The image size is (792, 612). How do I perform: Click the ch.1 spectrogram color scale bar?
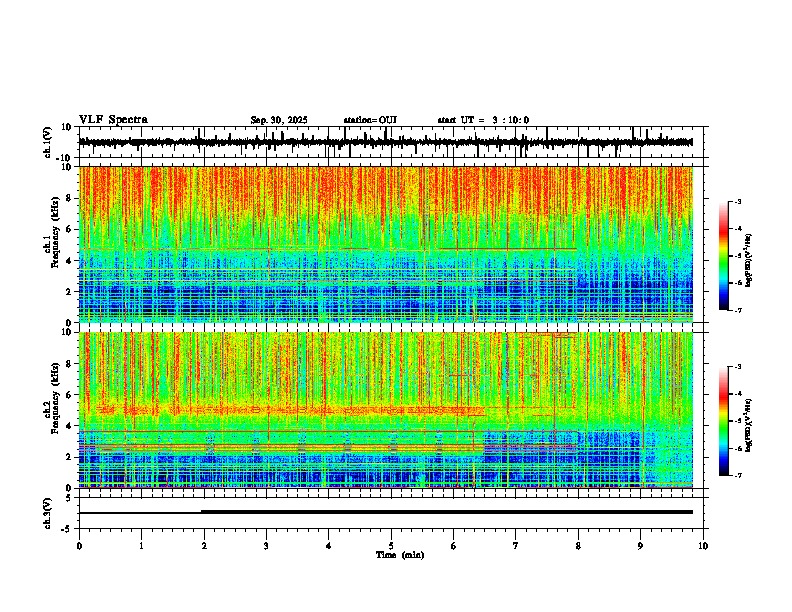(x=724, y=256)
